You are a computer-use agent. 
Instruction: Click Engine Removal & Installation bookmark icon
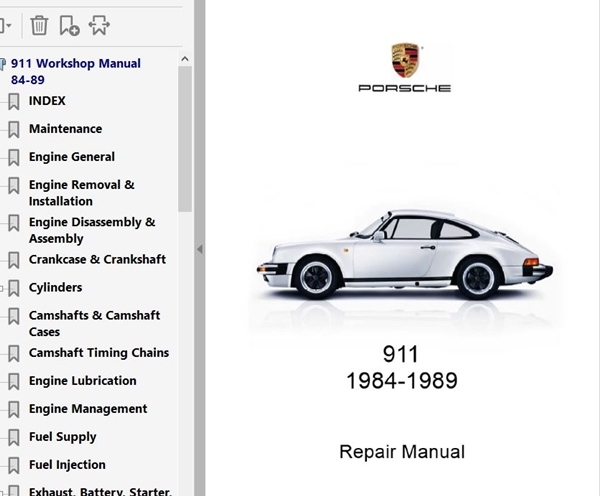pyautogui.click(x=14, y=185)
